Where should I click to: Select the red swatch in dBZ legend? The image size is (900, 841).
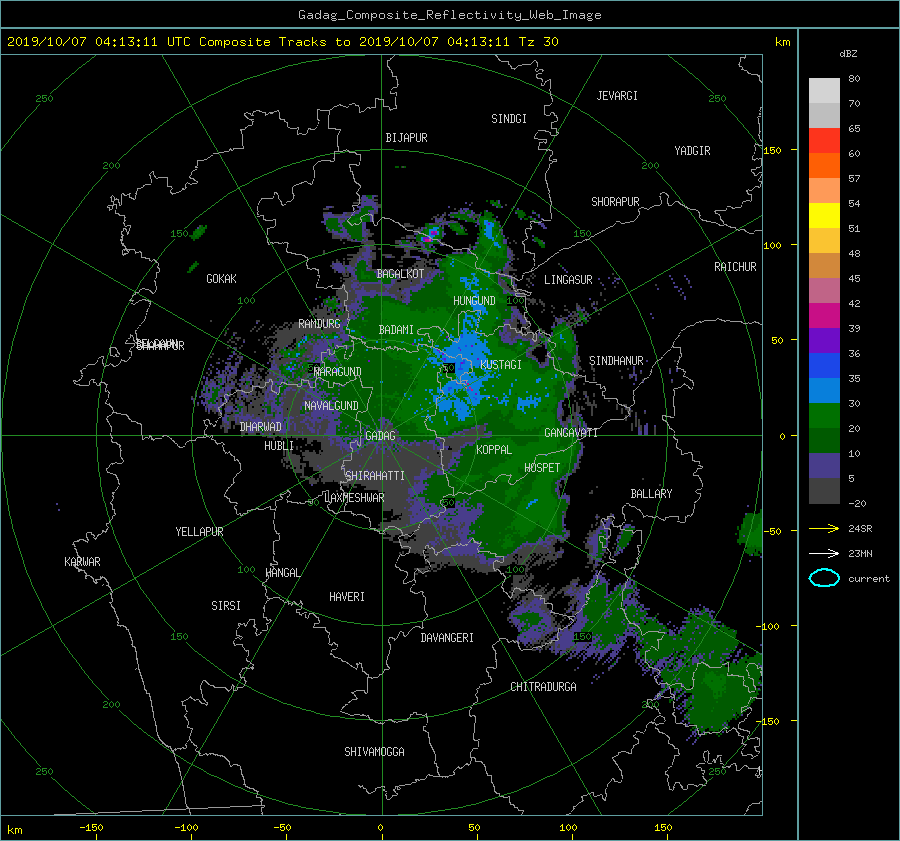(x=824, y=141)
